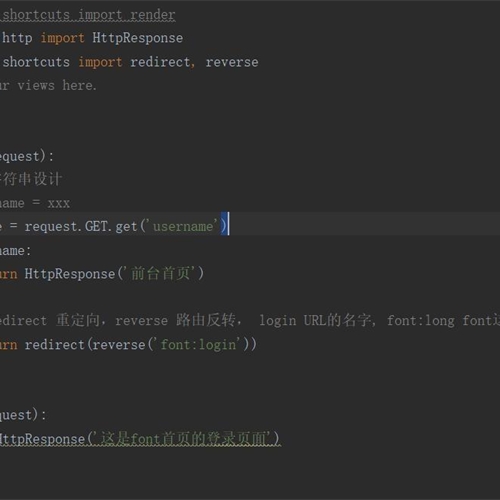Click the 'username' string literal
This screenshot has width=500, height=500.
pos(183,226)
